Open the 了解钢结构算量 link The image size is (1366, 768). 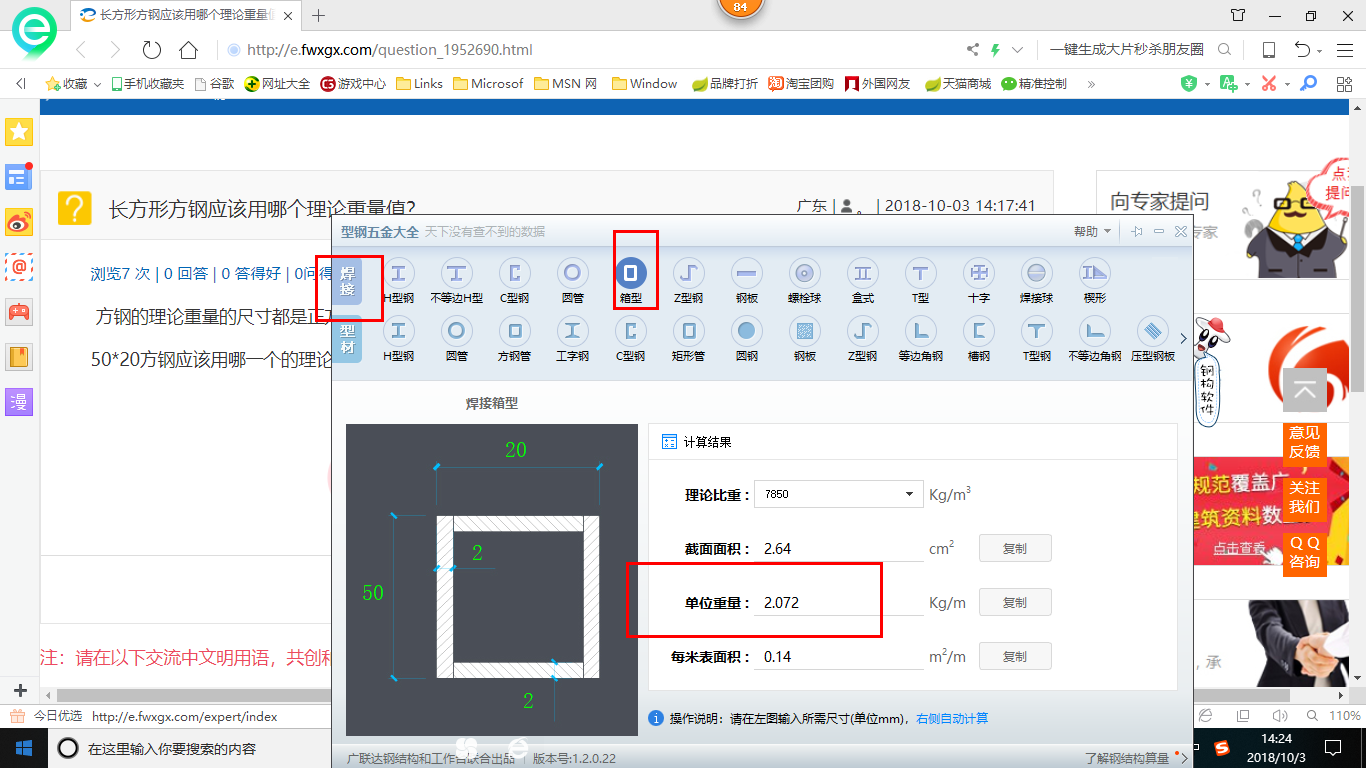tap(1127, 758)
